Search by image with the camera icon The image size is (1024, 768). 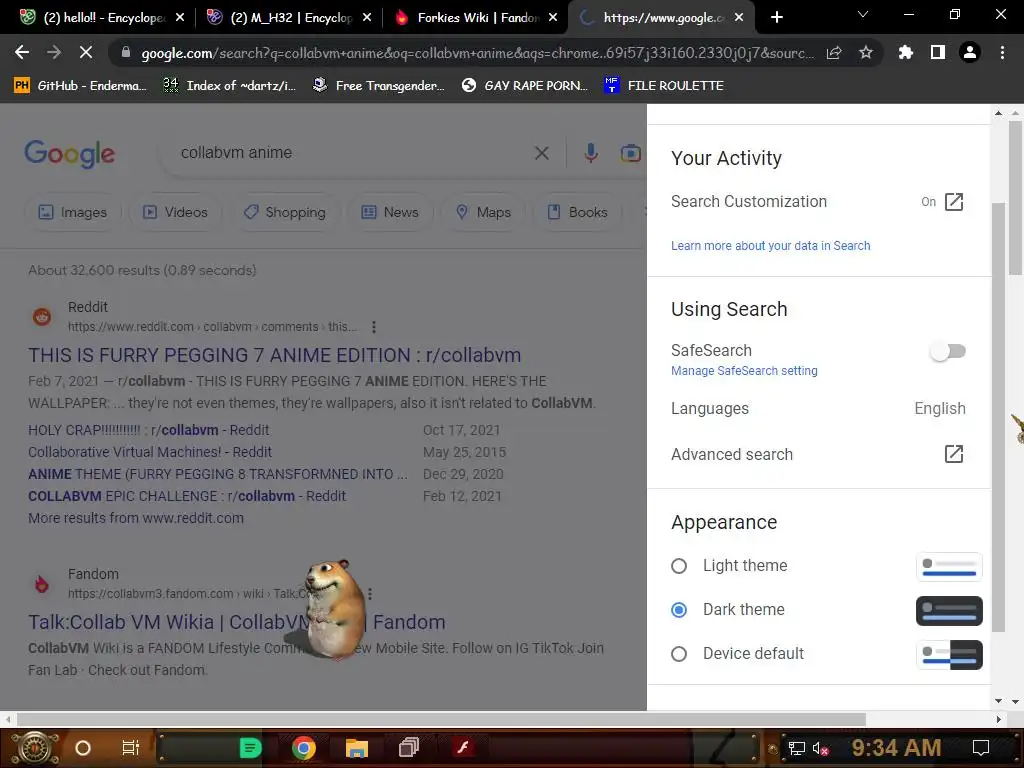point(630,153)
